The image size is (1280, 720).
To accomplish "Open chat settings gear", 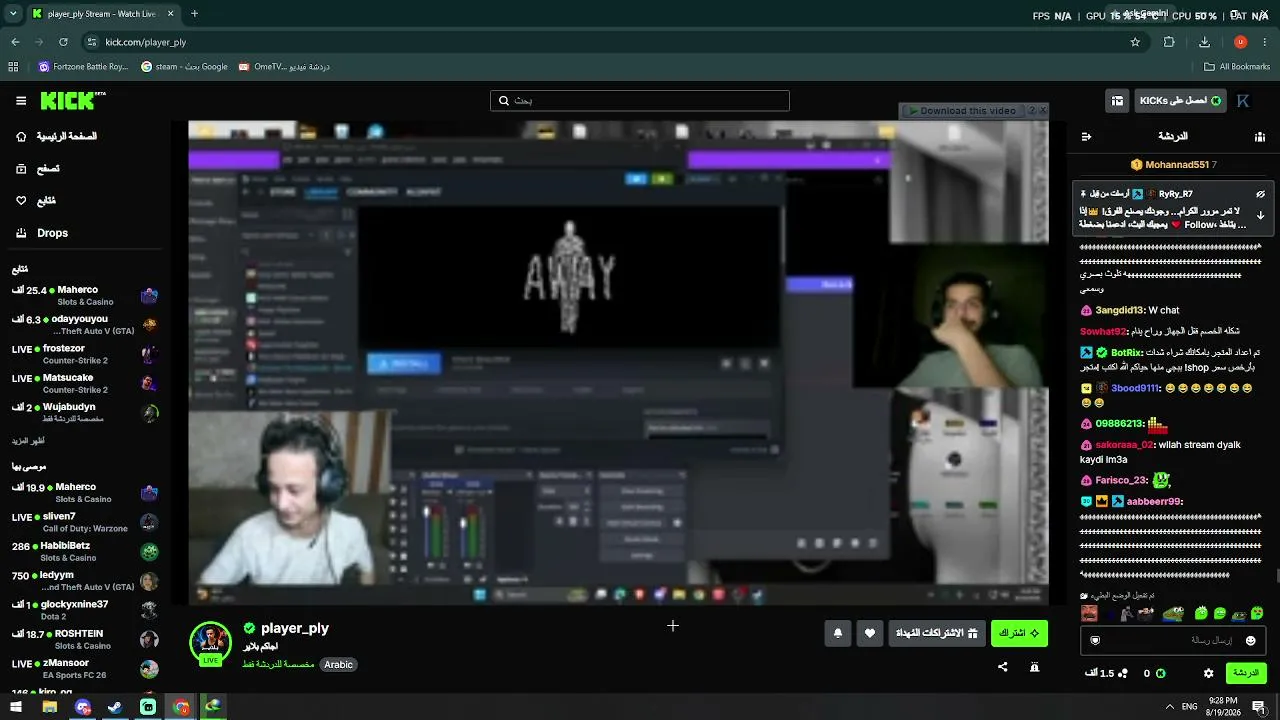I will pyautogui.click(x=1208, y=673).
